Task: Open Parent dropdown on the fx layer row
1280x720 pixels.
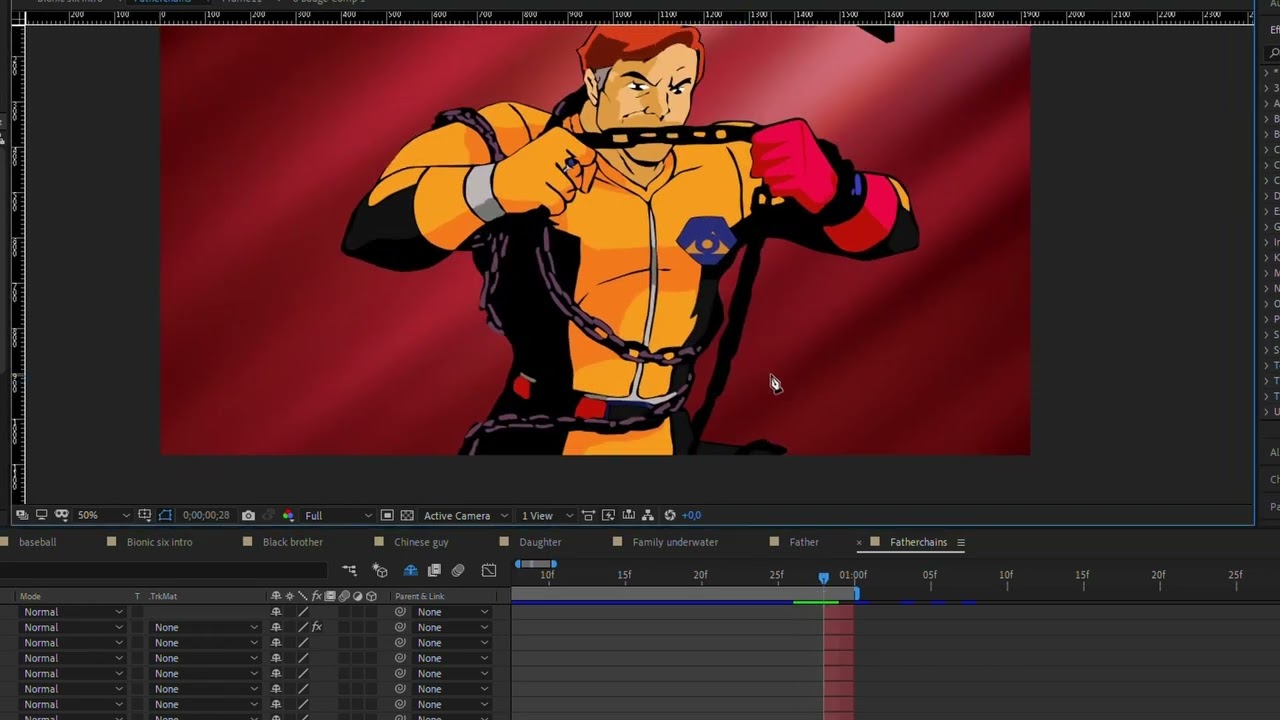Action: pyautogui.click(x=452, y=628)
